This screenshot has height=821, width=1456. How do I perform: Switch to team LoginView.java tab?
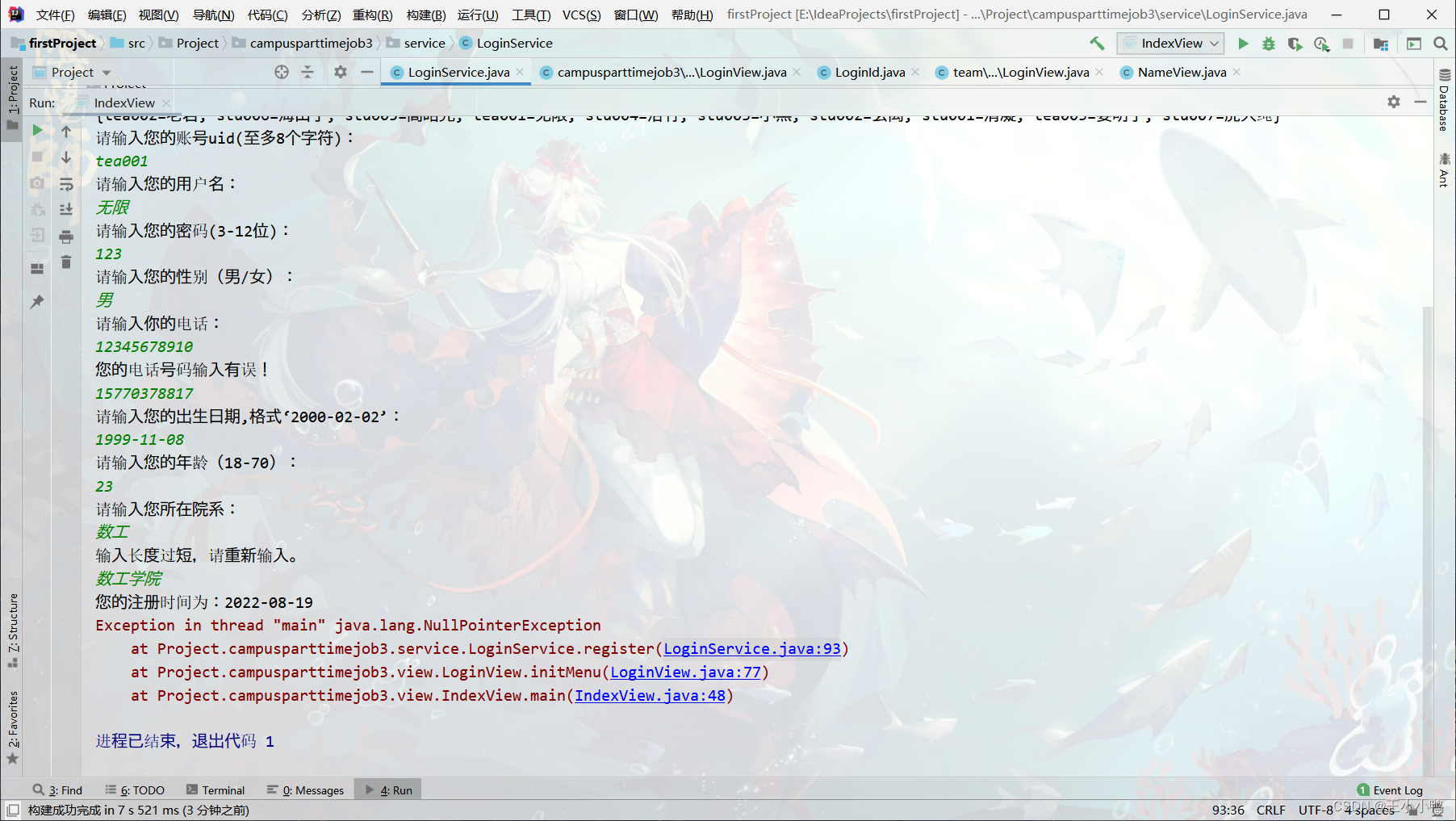click(x=1021, y=72)
